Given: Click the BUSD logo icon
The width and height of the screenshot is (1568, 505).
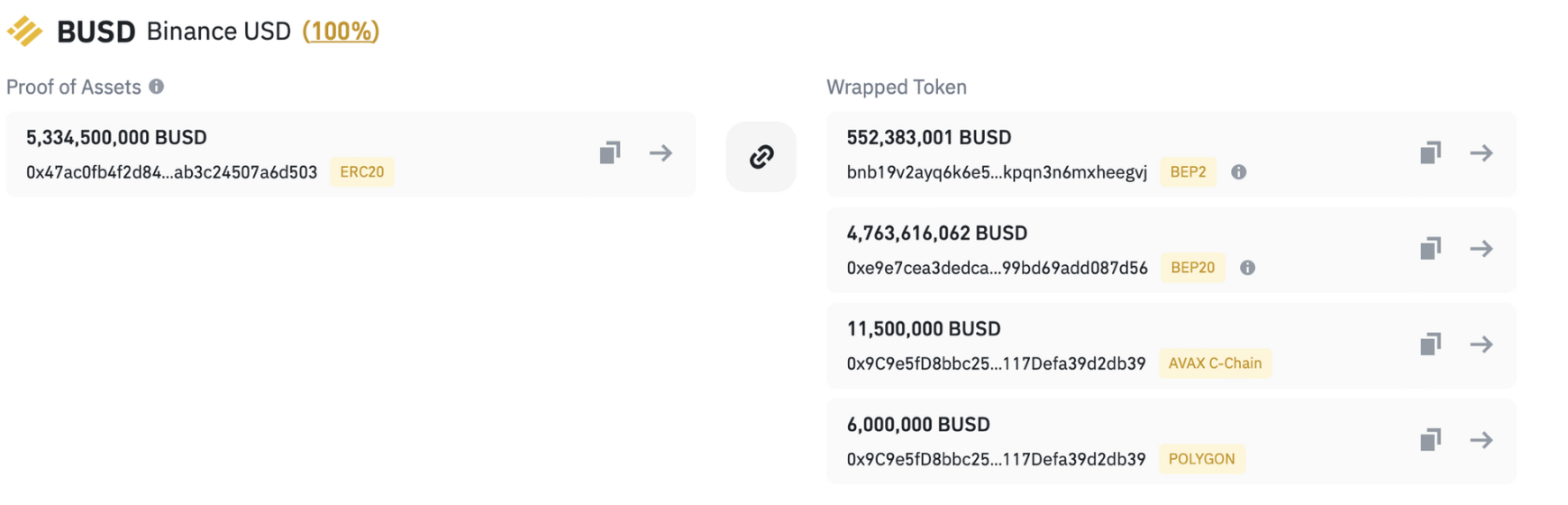Looking at the screenshot, I should pos(25,32).
